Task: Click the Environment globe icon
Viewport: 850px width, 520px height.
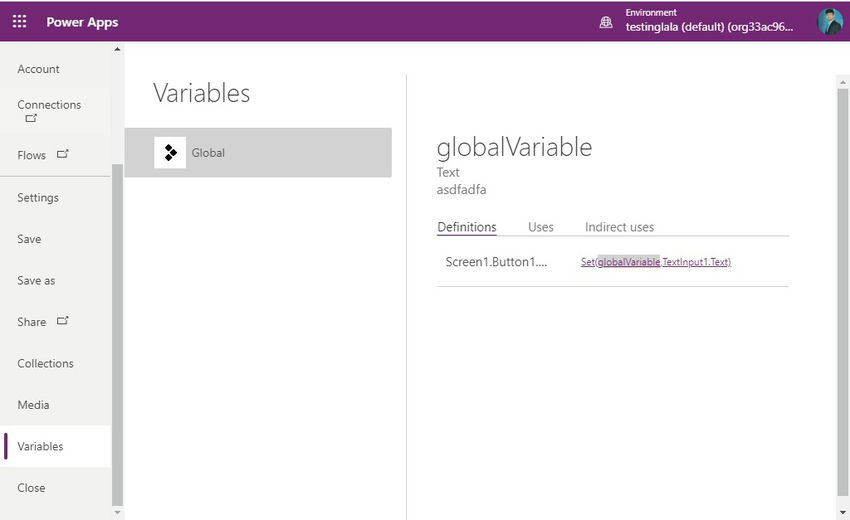Action: click(606, 22)
